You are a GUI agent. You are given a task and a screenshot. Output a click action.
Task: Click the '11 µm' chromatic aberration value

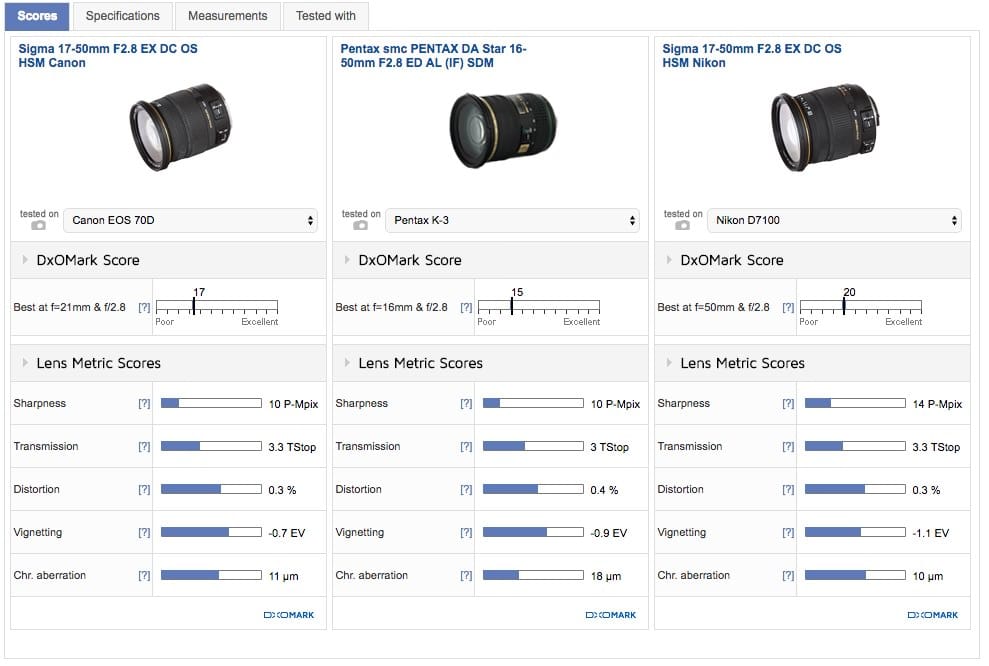click(x=284, y=576)
